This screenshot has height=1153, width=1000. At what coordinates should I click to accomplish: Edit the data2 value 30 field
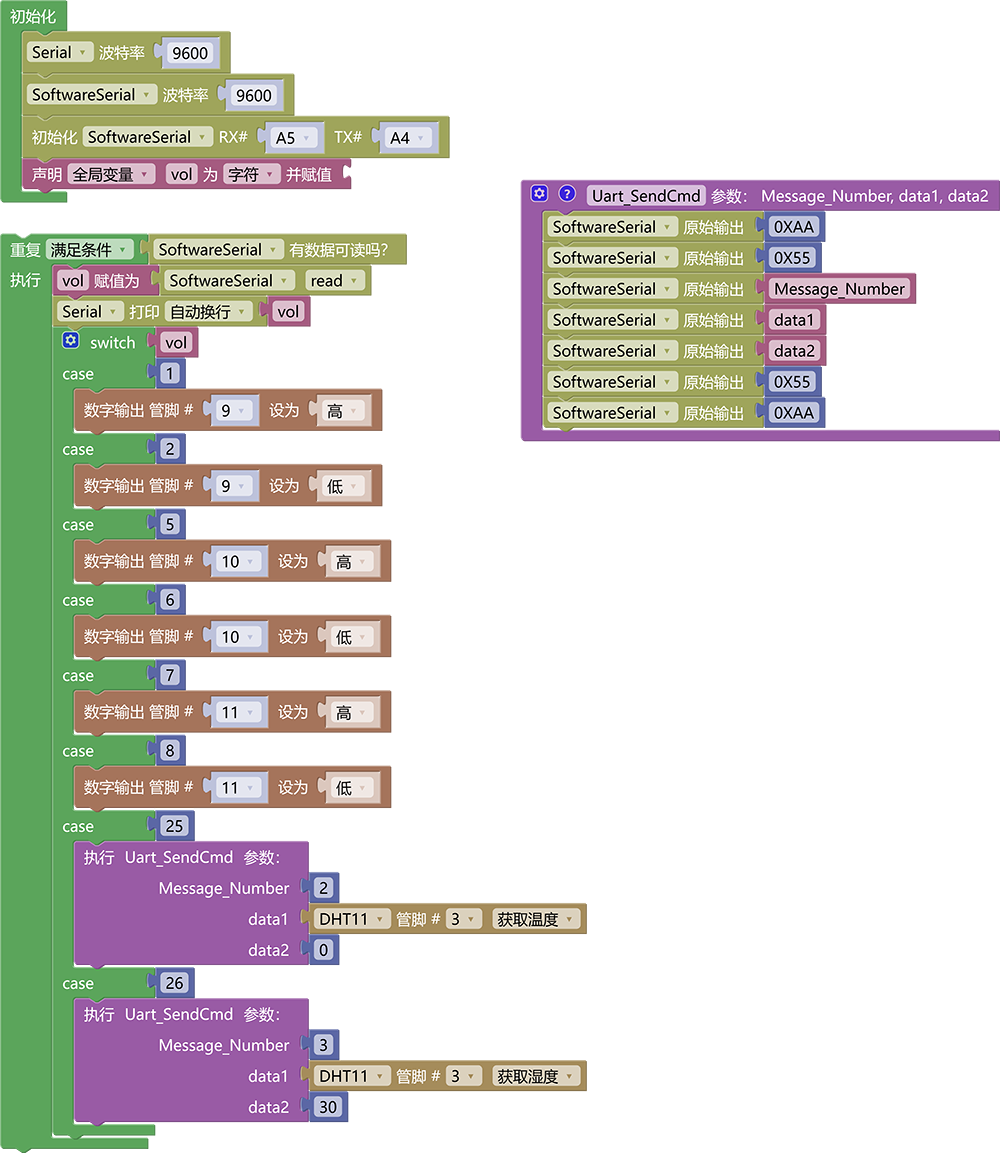(x=328, y=1107)
